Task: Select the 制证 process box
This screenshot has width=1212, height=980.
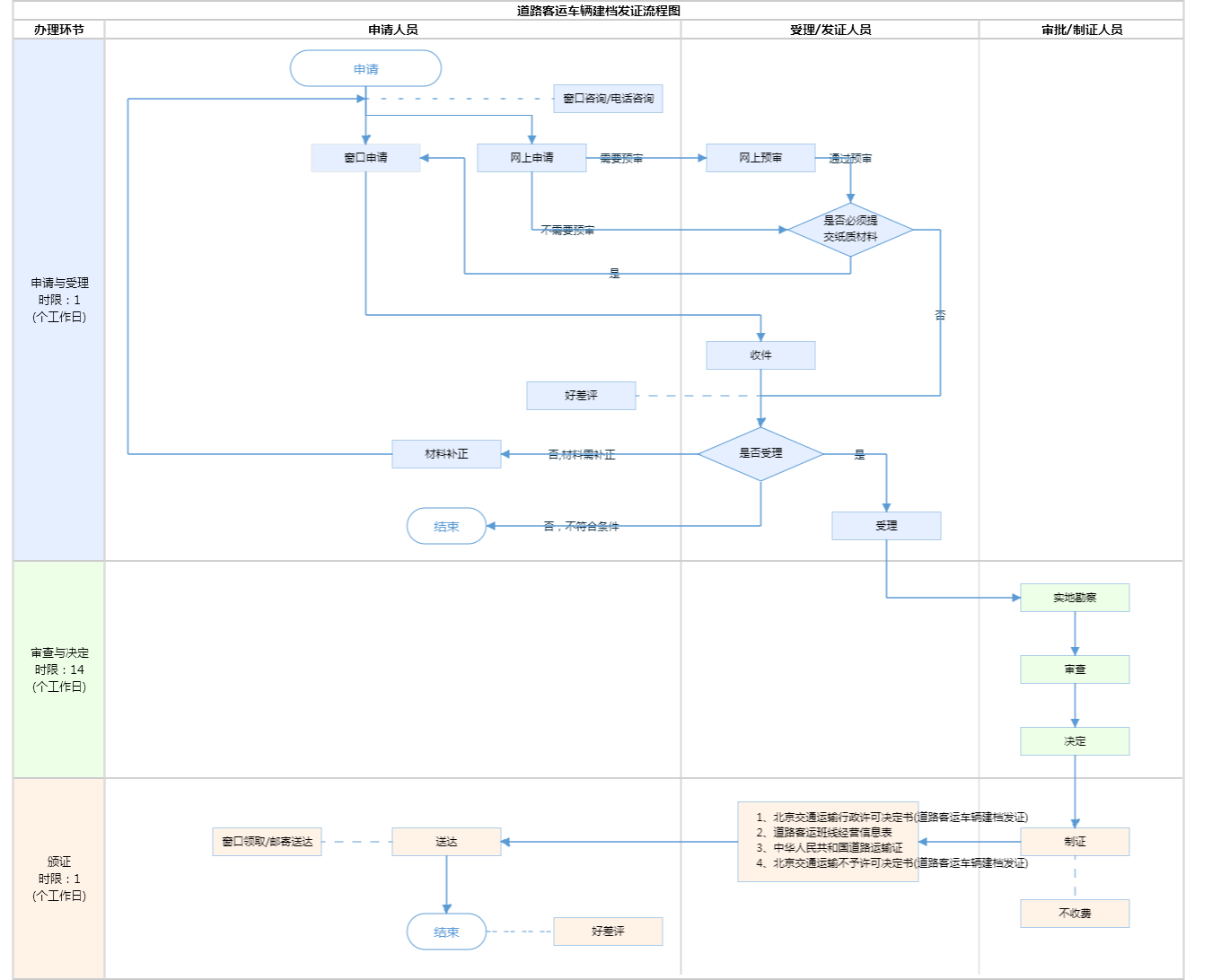Action: [1075, 842]
